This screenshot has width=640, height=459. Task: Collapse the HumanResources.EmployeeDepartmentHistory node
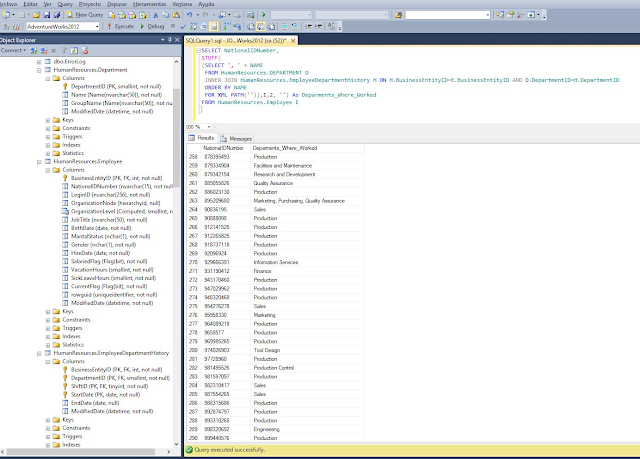37,353
